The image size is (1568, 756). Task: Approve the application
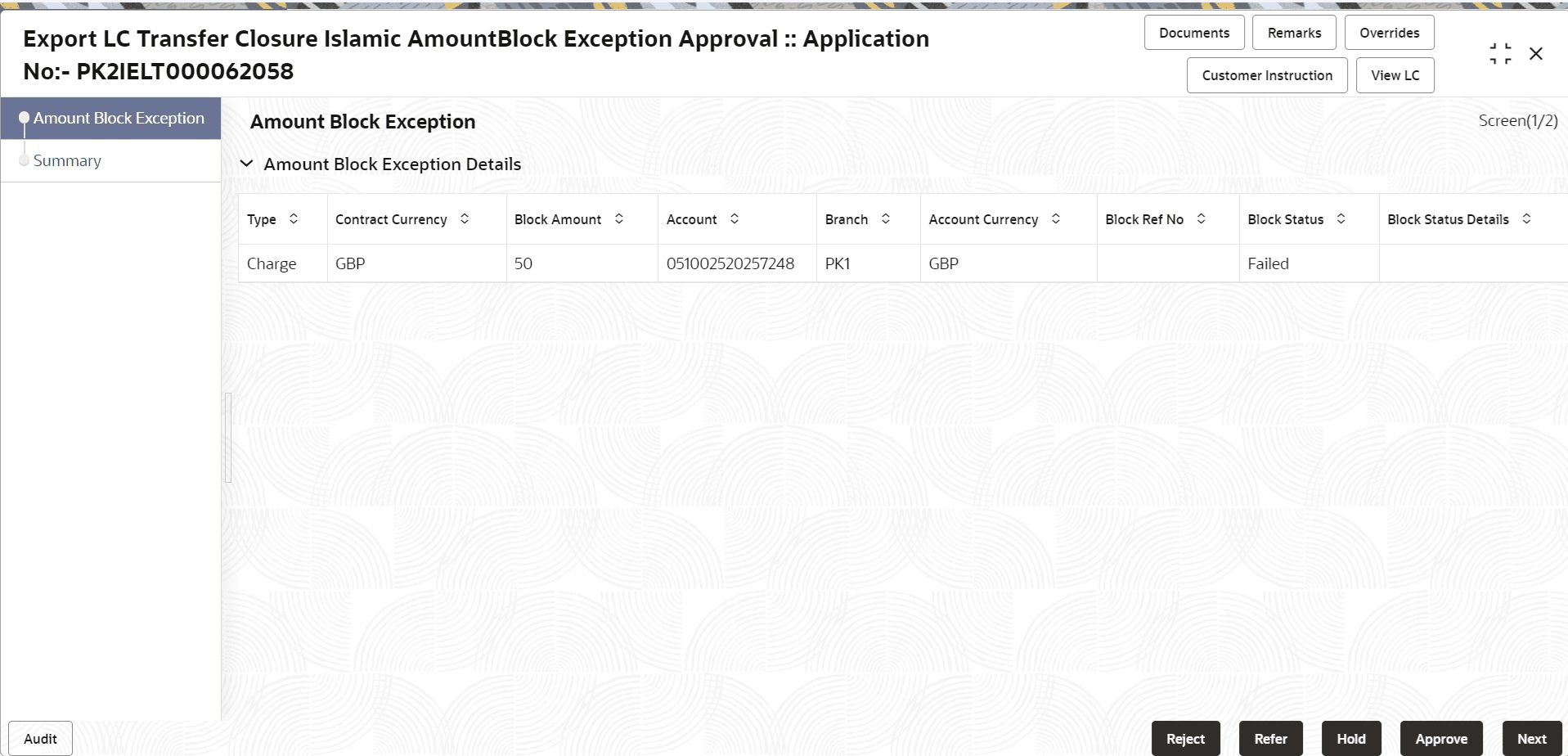1441,738
